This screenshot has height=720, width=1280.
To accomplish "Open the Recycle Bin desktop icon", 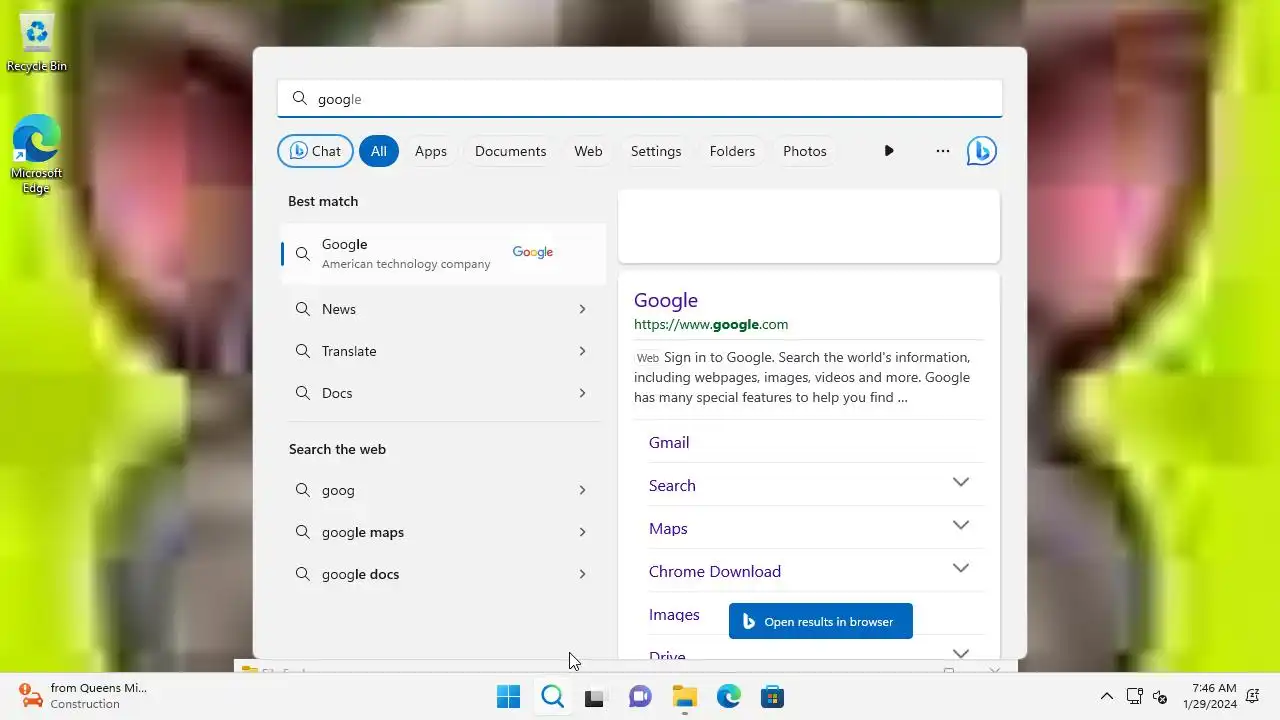I will (37, 43).
